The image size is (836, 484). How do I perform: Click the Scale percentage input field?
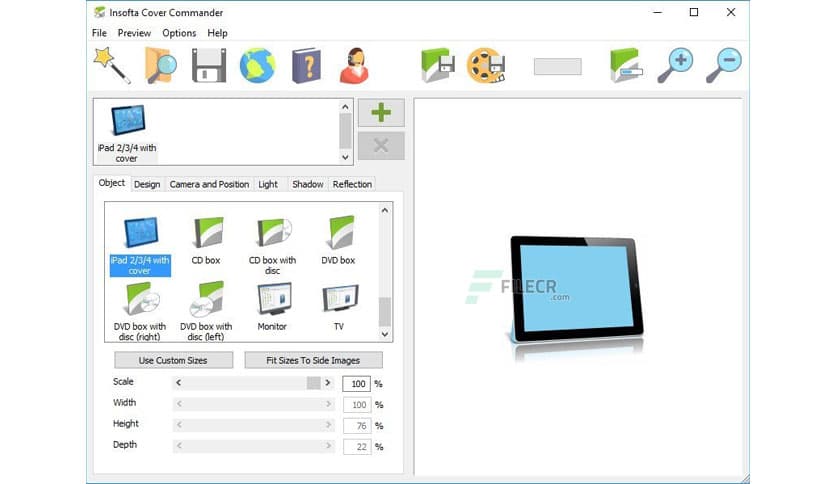click(356, 384)
